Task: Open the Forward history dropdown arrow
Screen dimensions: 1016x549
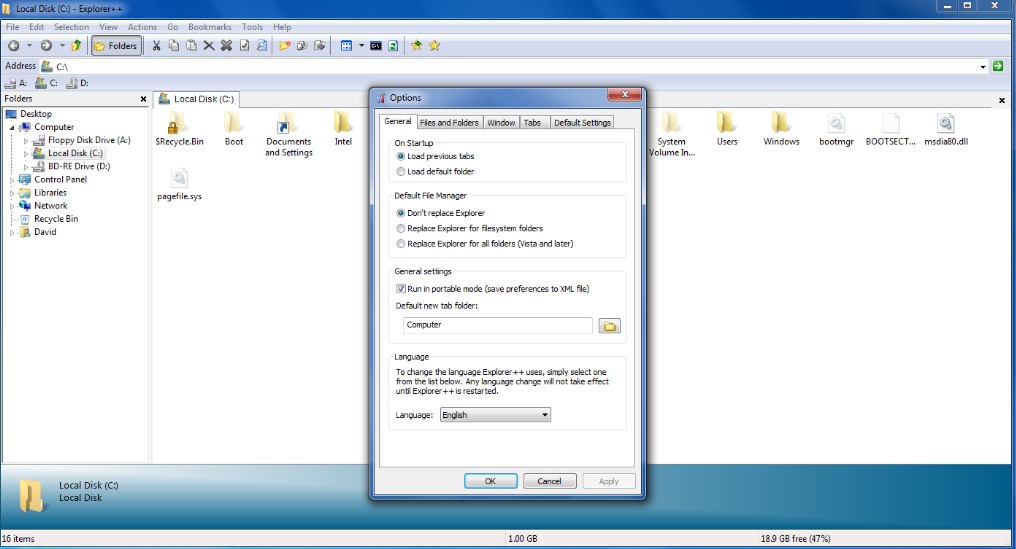Action: pyautogui.click(x=62, y=45)
